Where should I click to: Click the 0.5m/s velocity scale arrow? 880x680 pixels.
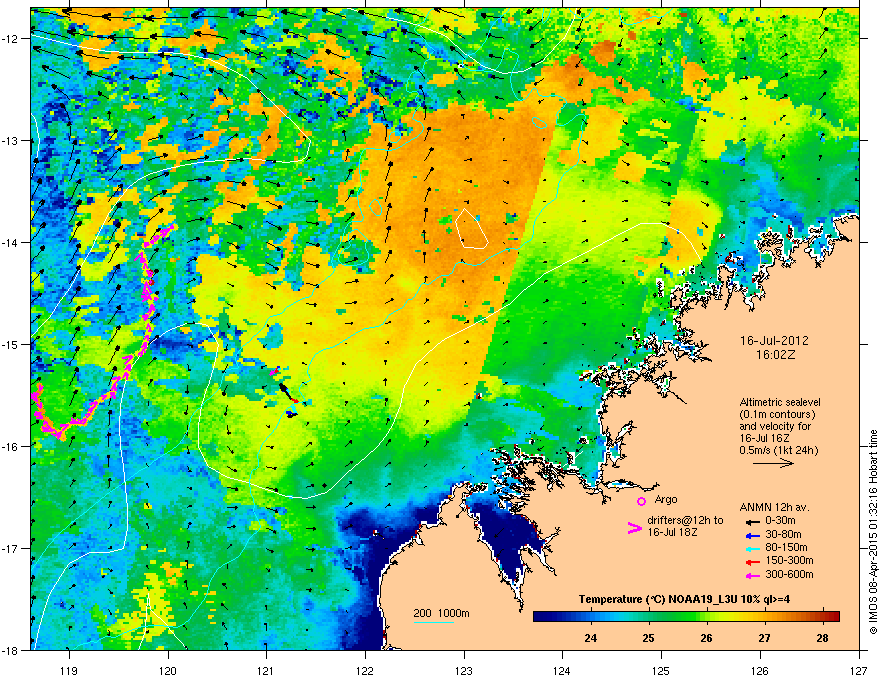coord(773,463)
